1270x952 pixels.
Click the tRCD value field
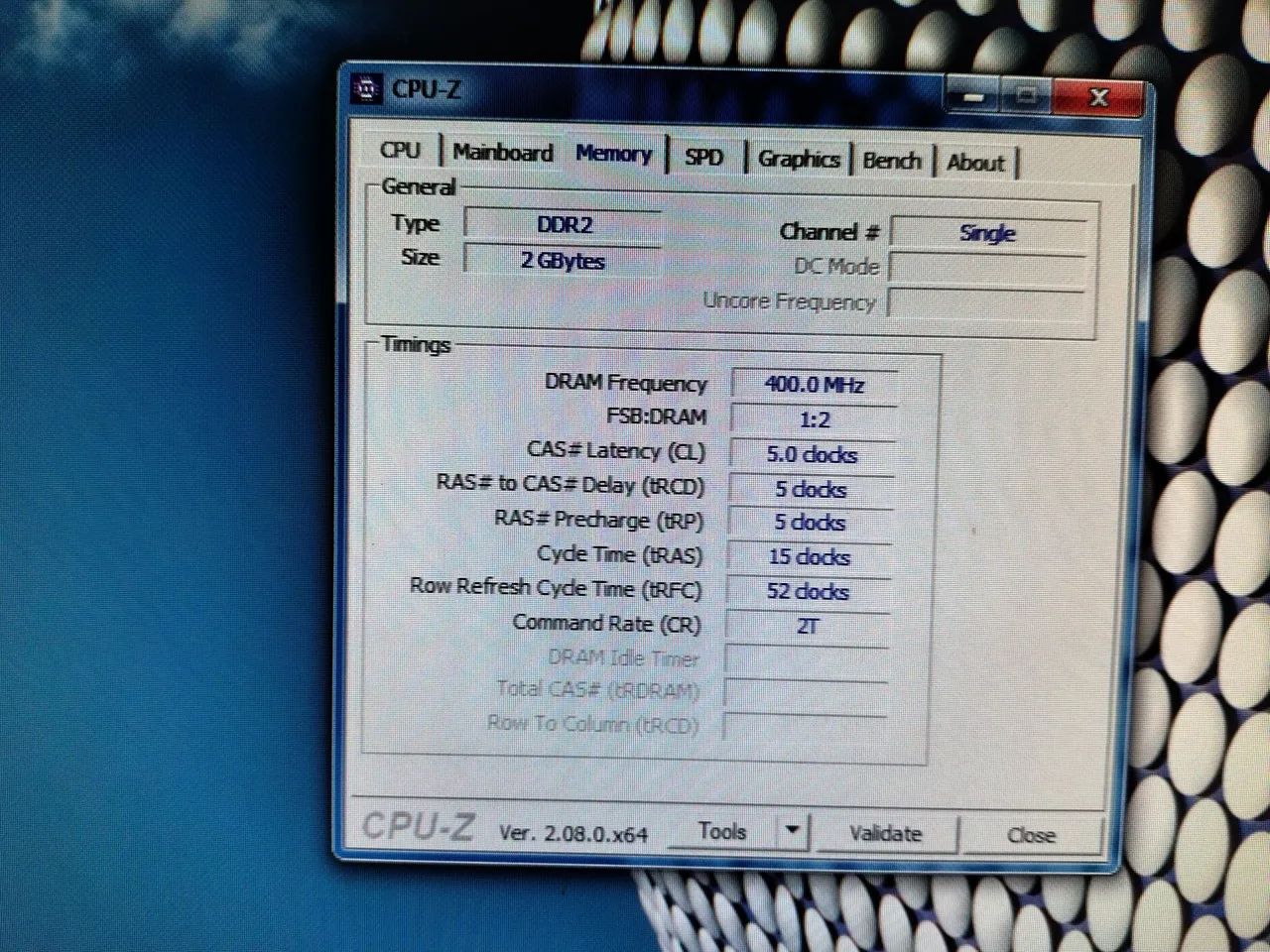click(x=811, y=489)
